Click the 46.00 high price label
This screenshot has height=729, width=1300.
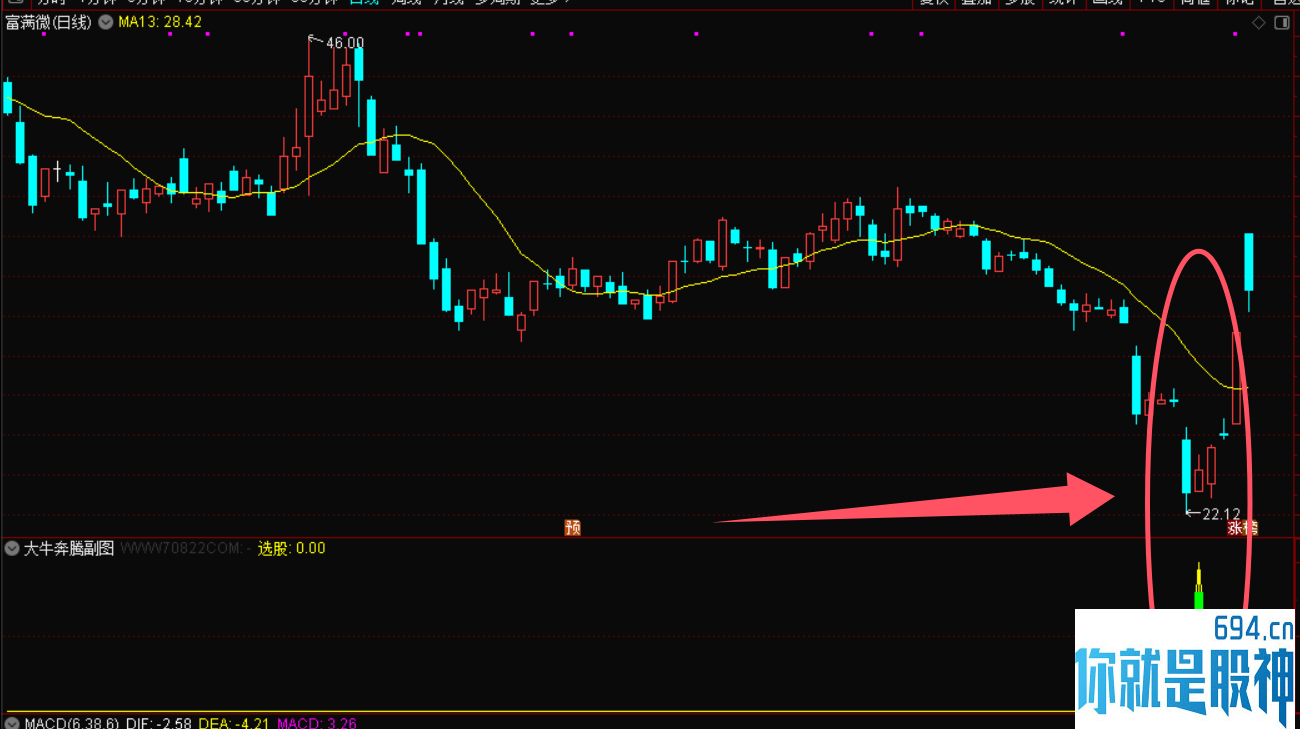[x=345, y=43]
